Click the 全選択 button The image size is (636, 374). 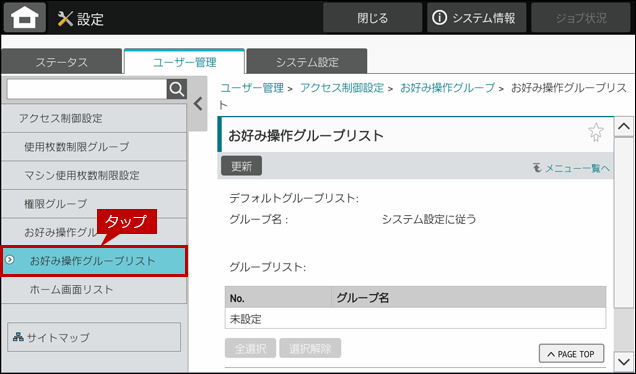(x=250, y=348)
